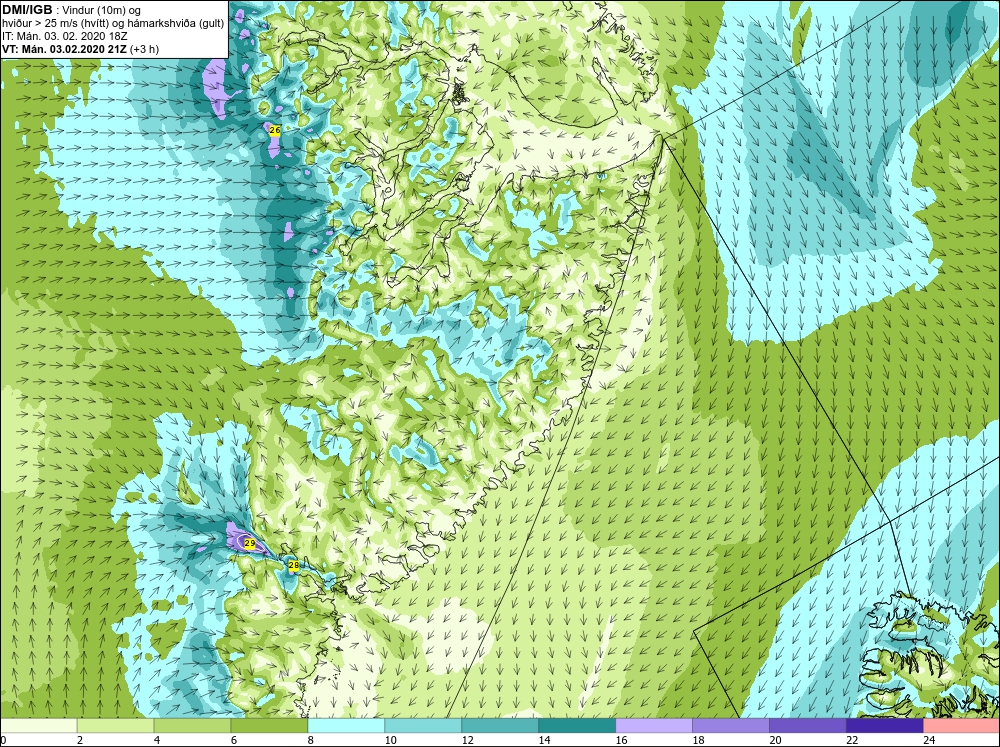Click the 'Vindur (10m) og' header text
The image size is (1000, 747).
102,10
